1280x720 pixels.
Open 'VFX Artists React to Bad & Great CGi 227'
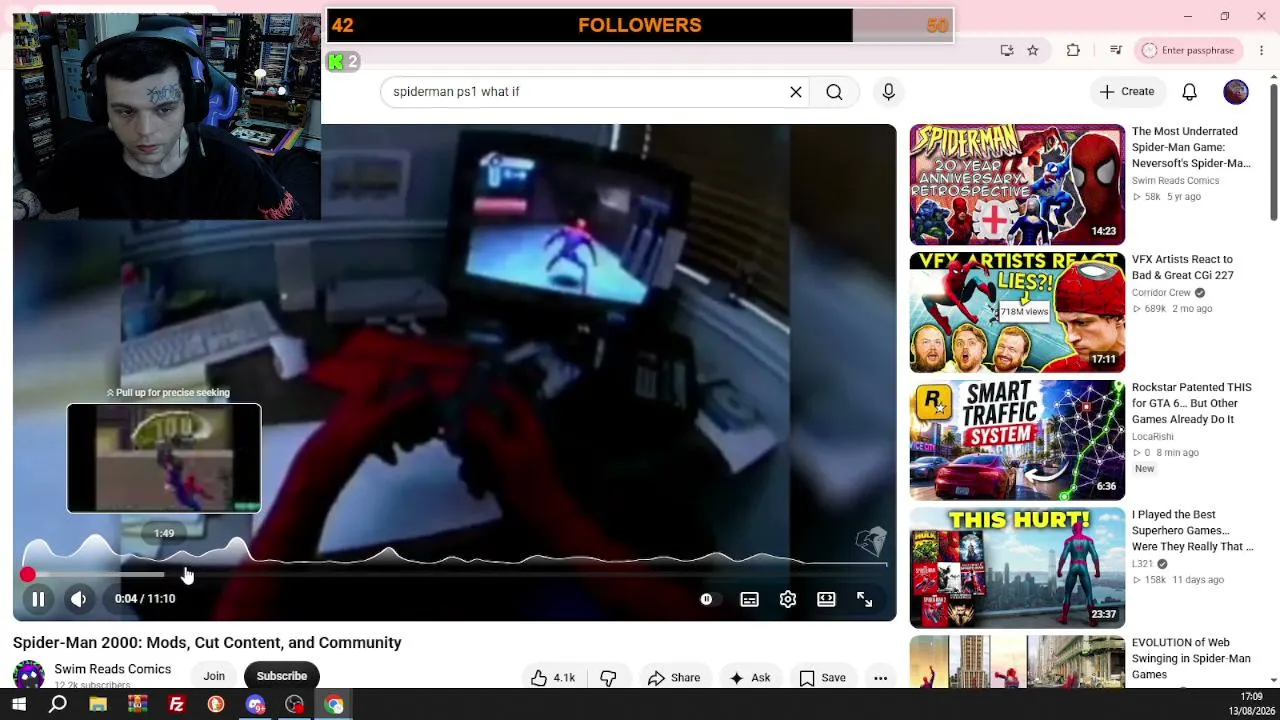tap(1183, 267)
